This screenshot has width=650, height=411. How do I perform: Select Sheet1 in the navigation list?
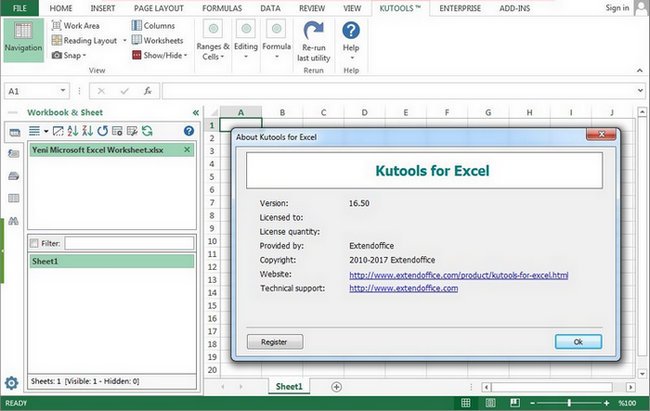pyautogui.click(x=111, y=261)
